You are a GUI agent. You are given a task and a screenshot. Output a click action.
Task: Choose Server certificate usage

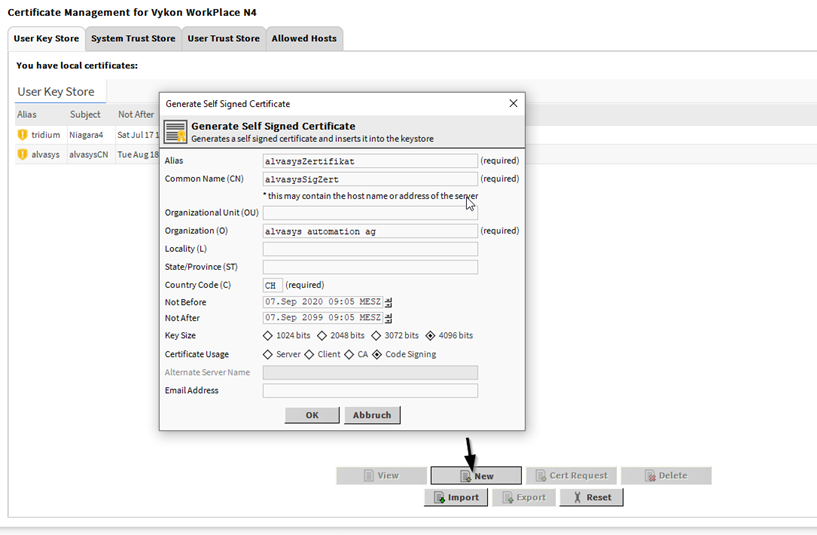pos(268,354)
